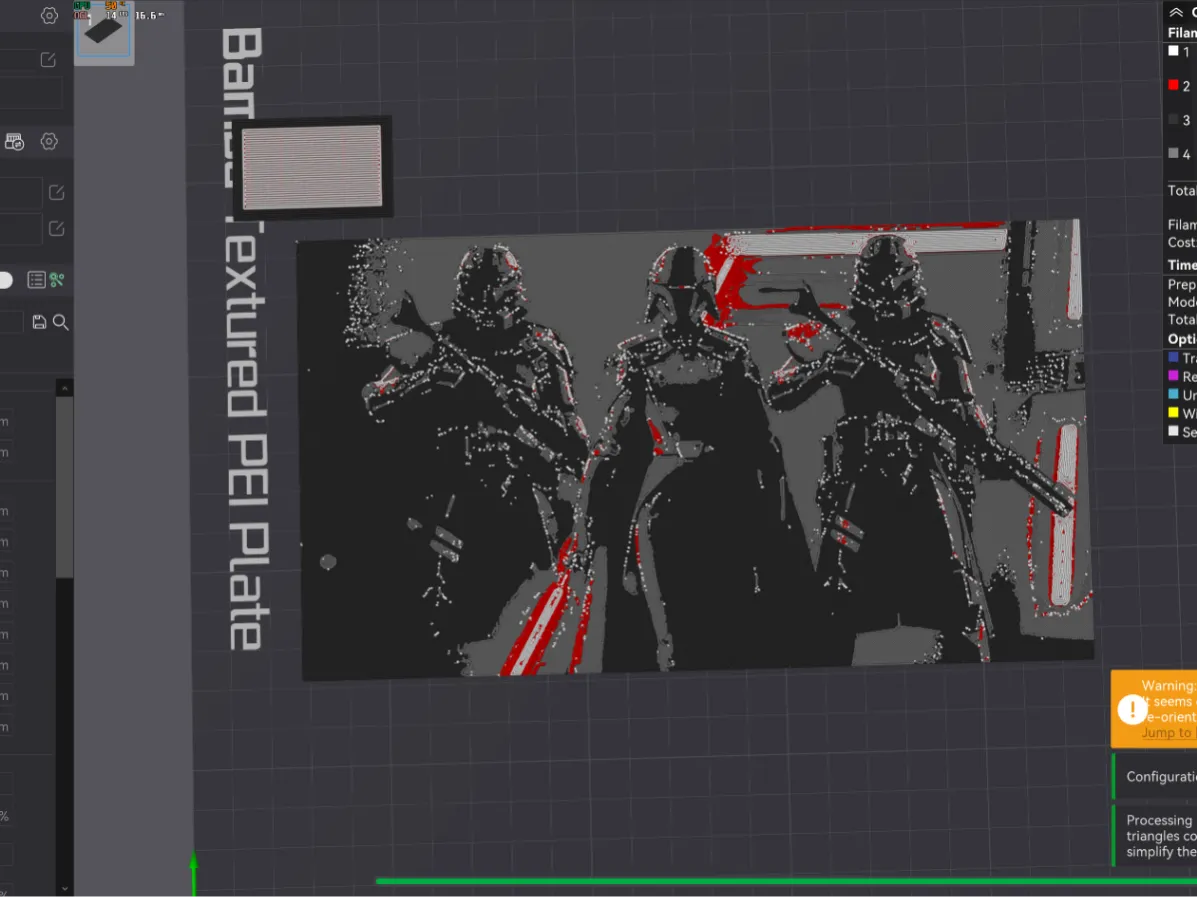Click the settings panel vertical scrollbar

click(65, 487)
